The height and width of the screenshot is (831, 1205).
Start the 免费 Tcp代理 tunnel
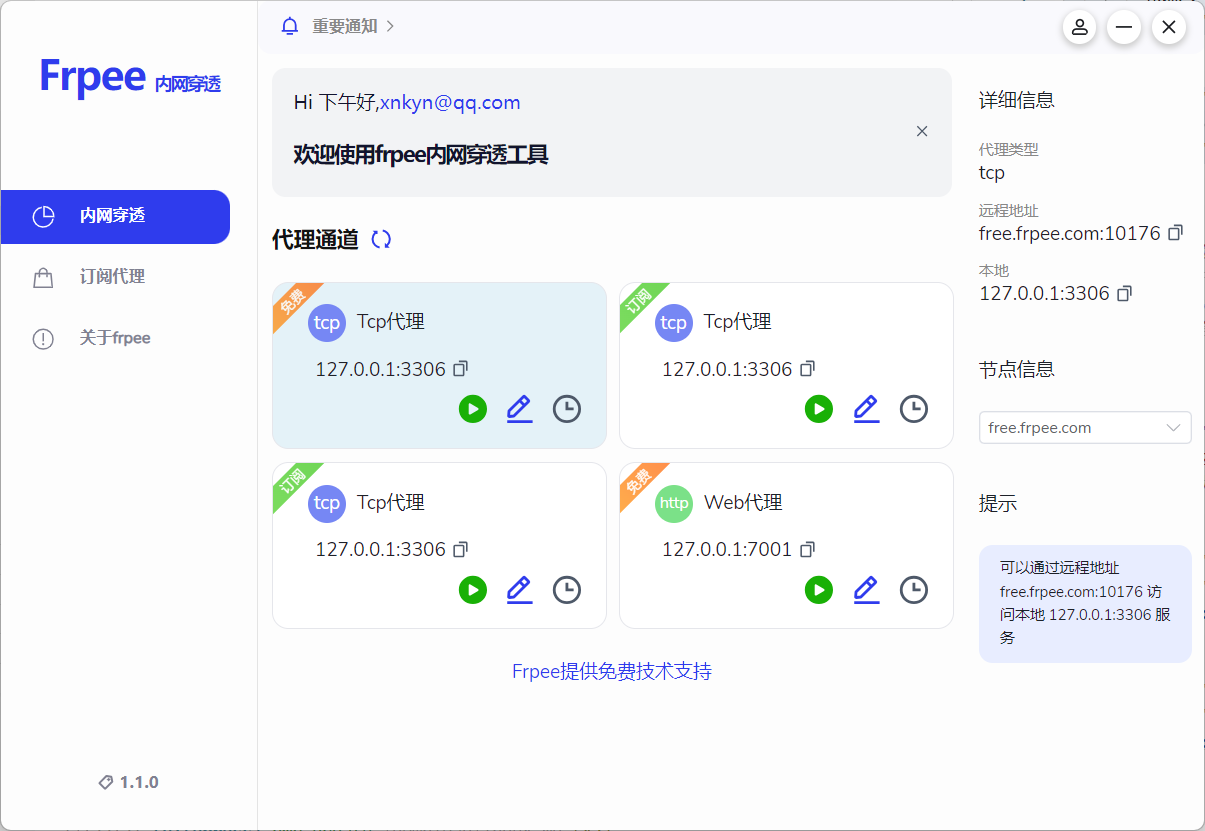pyautogui.click(x=473, y=408)
